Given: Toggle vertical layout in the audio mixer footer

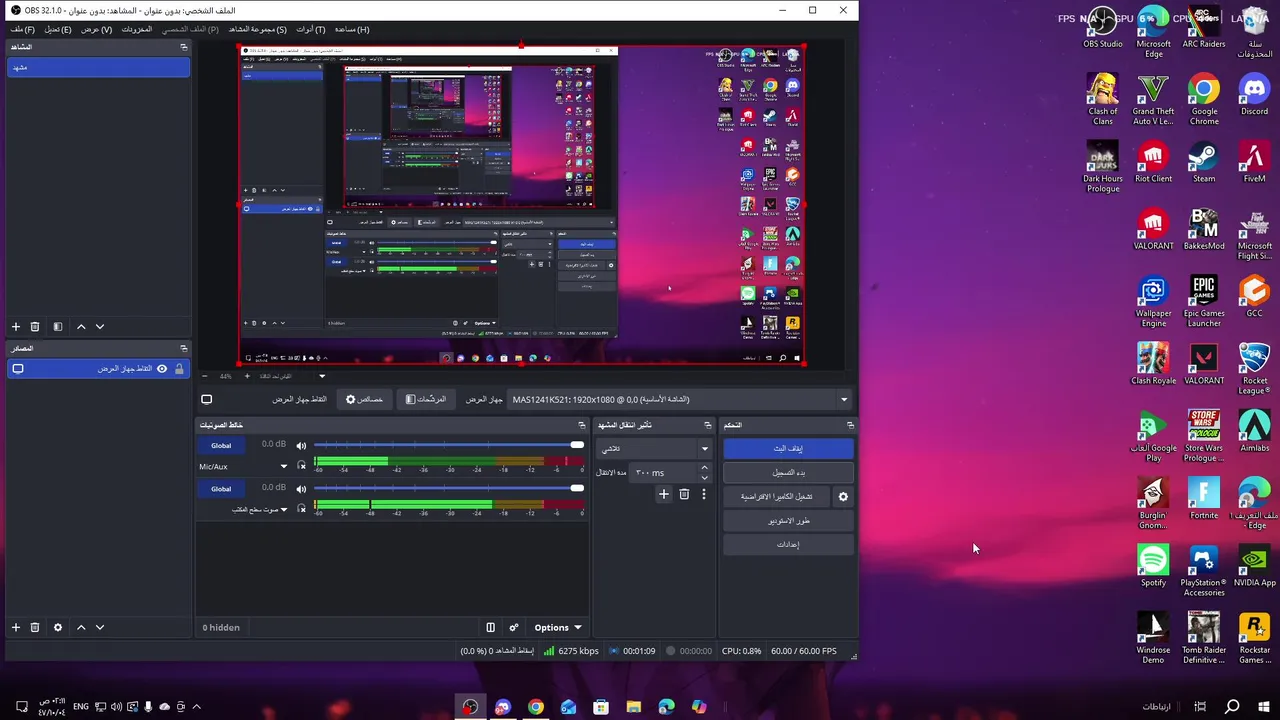Looking at the screenshot, I should [x=490, y=627].
